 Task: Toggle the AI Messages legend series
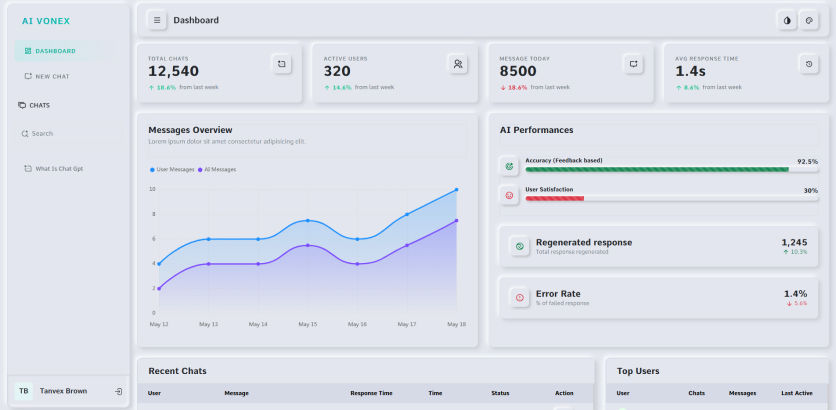[217, 170]
